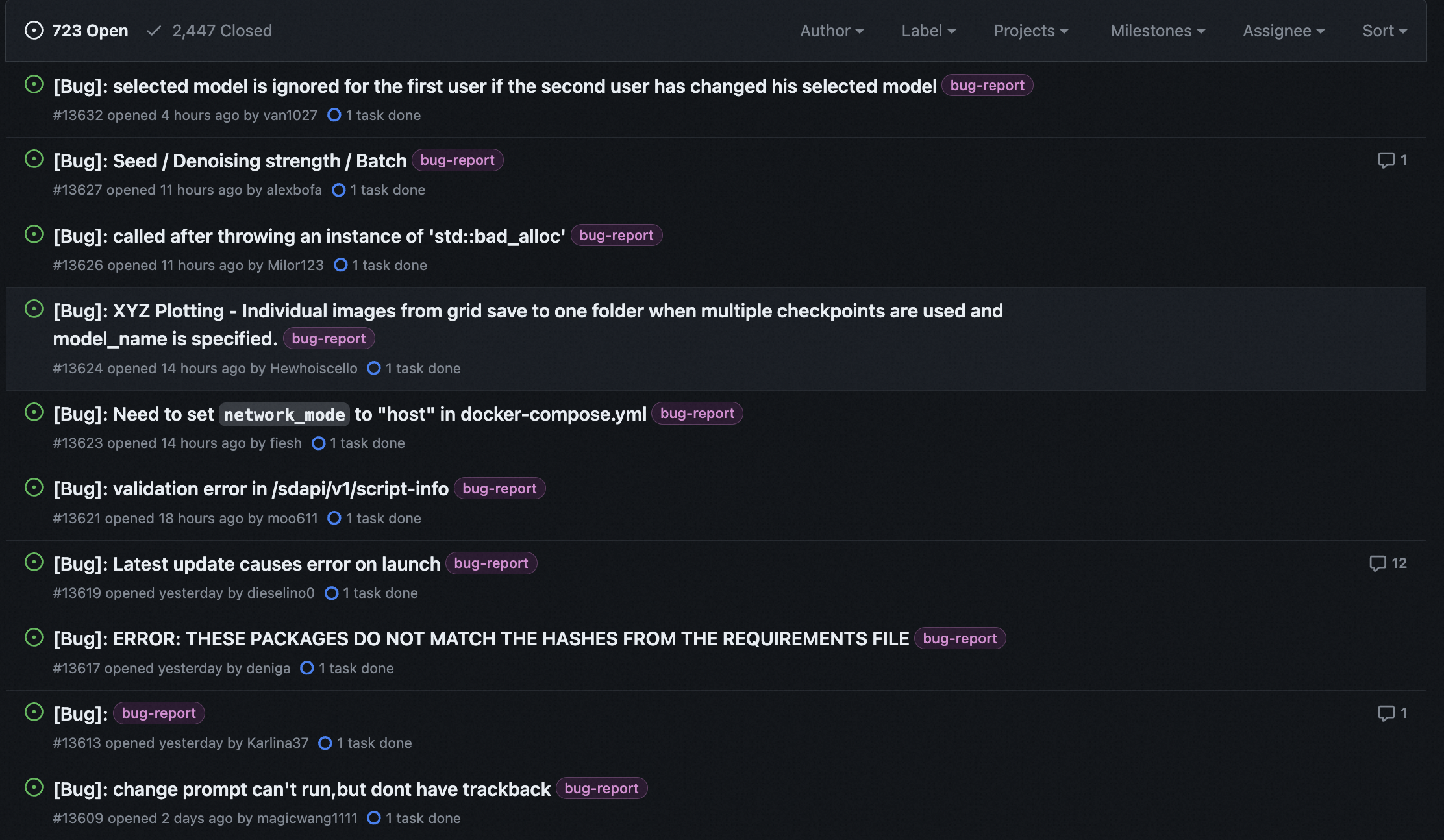The image size is (1444, 840).
Task: Open the std::bad_alloc bug issue
Action: pyautogui.click(x=309, y=236)
